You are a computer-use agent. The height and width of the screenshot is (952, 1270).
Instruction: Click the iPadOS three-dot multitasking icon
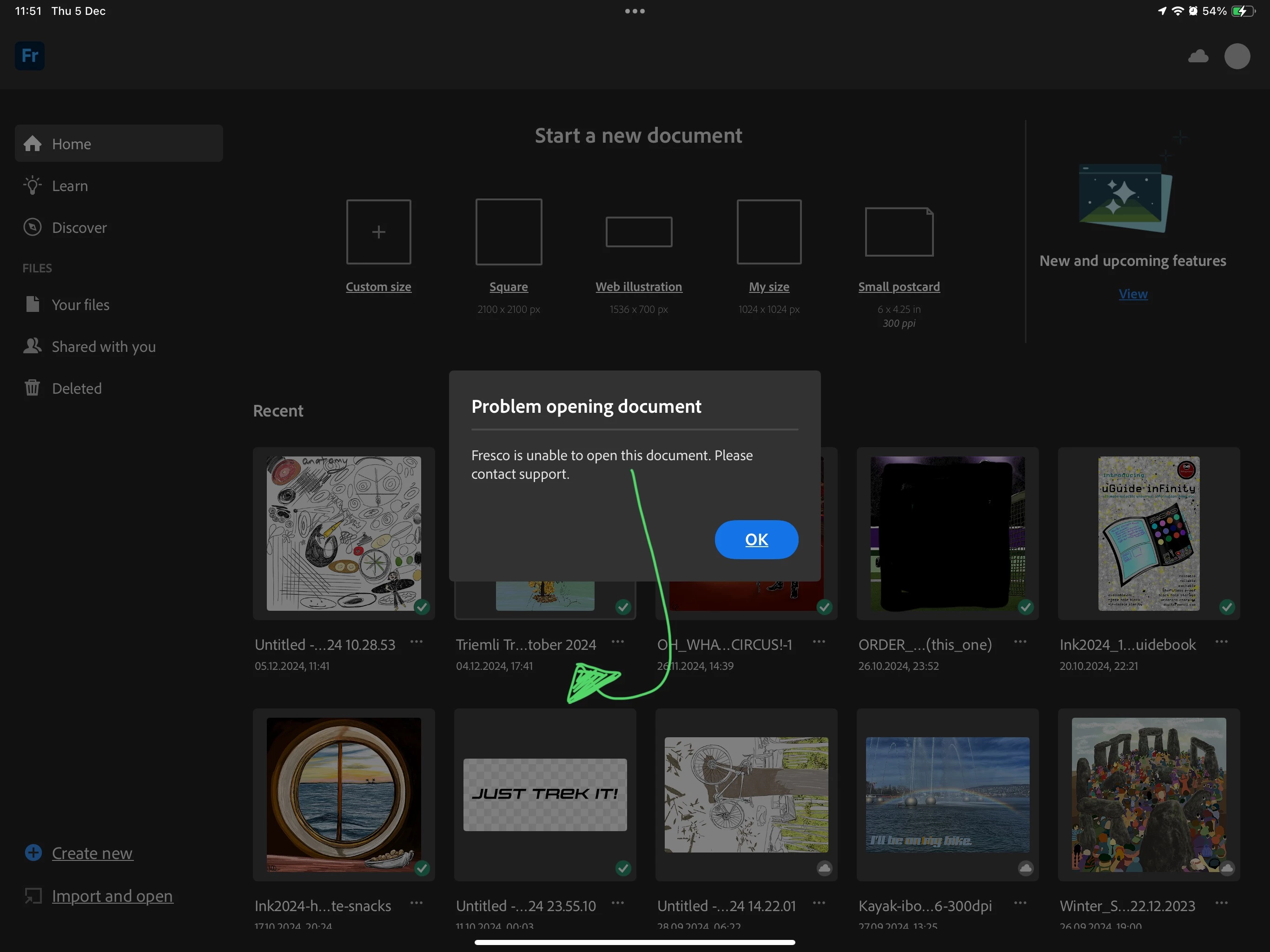(635, 11)
